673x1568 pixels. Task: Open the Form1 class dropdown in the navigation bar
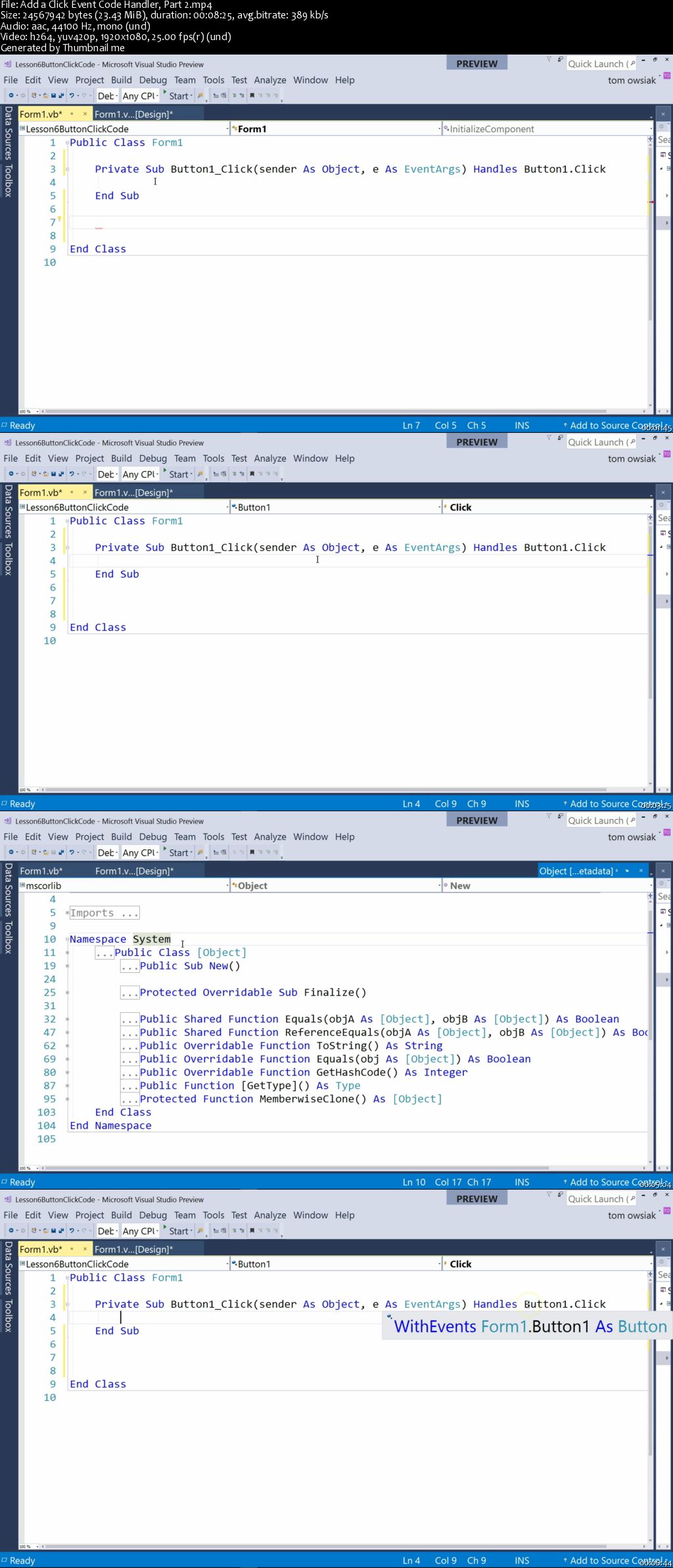click(335, 129)
